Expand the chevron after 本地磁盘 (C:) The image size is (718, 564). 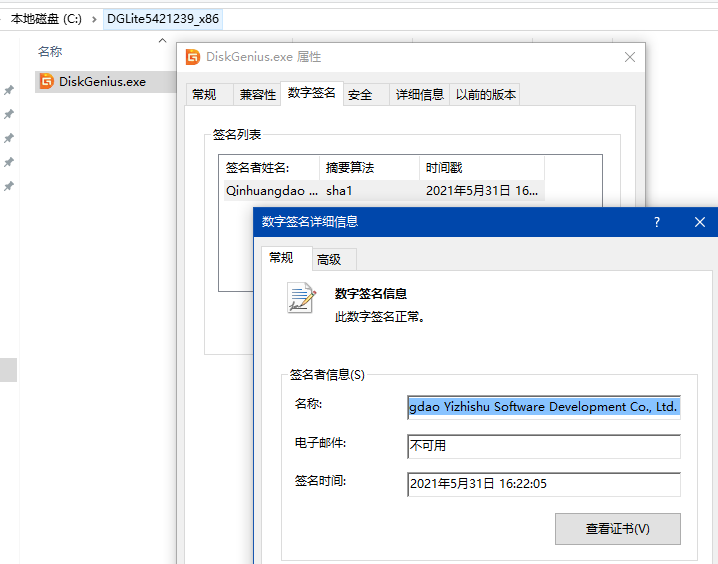[x=94, y=19]
